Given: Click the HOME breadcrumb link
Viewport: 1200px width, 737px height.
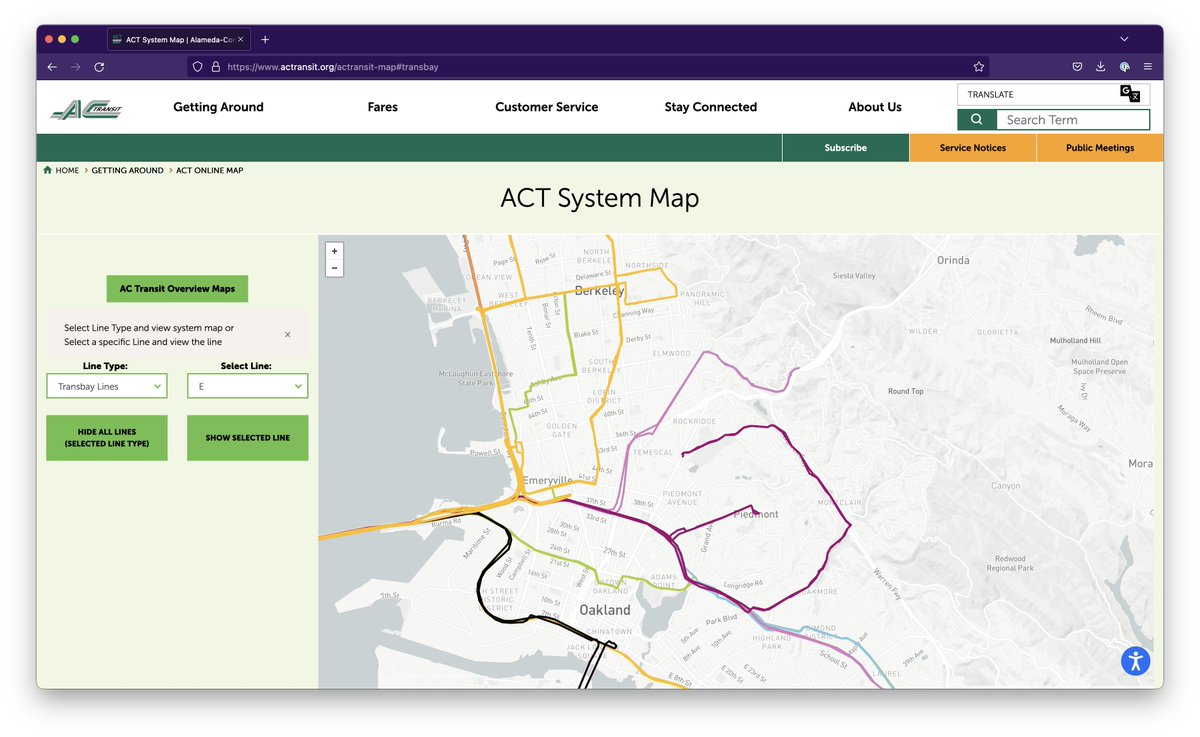Looking at the screenshot, I should tap(67, 170).
